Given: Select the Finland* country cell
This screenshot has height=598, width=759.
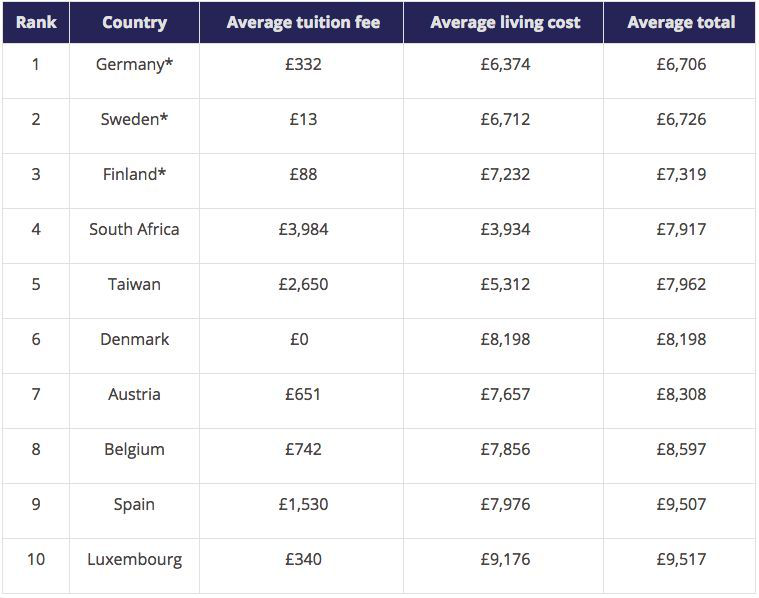Looking at the screenshot, I should point(134,174).
